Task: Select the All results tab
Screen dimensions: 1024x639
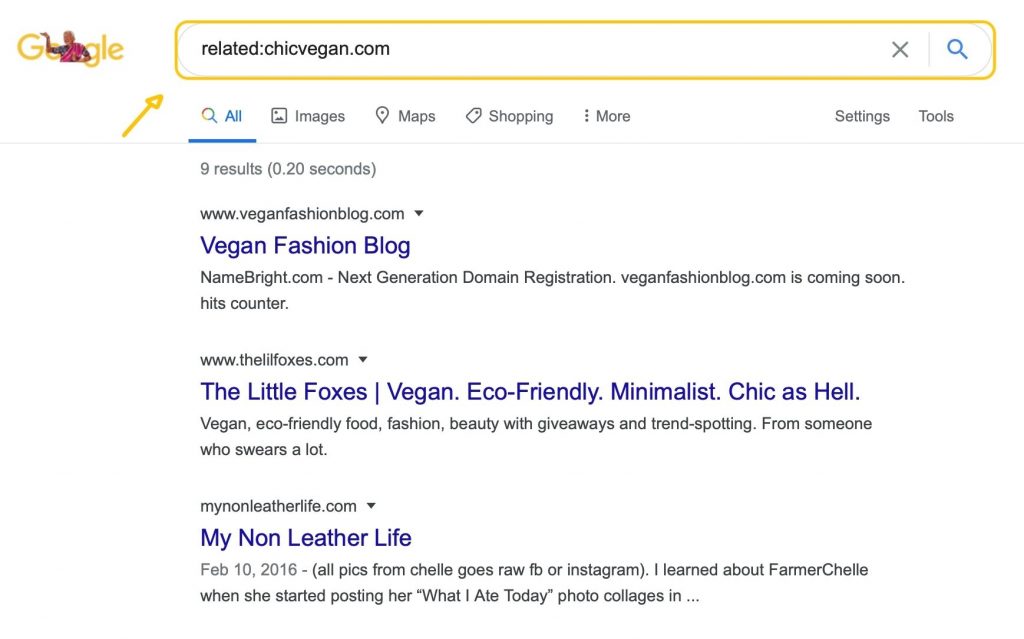Action: [x=222, y=116]
